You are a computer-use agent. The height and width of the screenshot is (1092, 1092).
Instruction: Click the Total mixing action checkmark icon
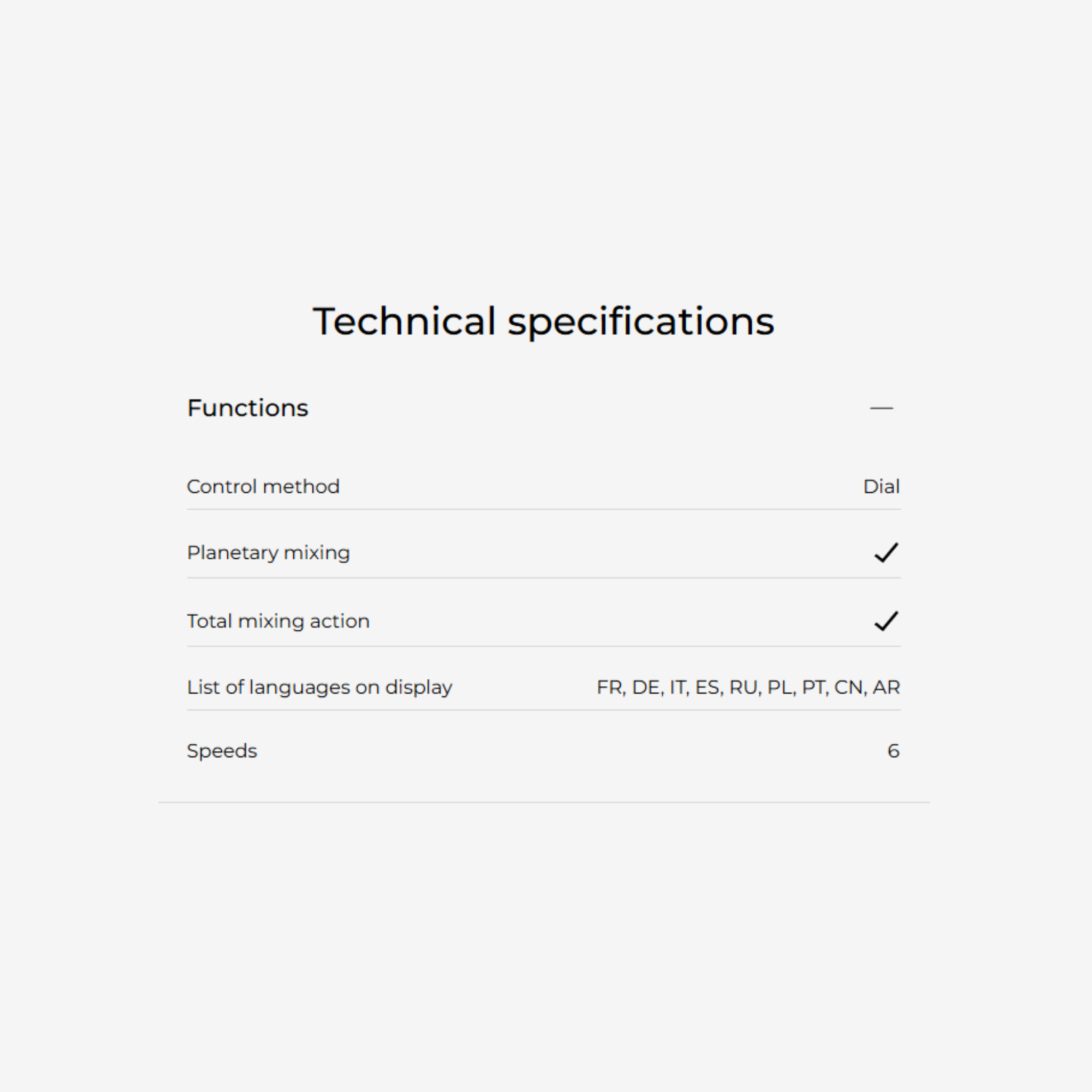click(886, 621)
